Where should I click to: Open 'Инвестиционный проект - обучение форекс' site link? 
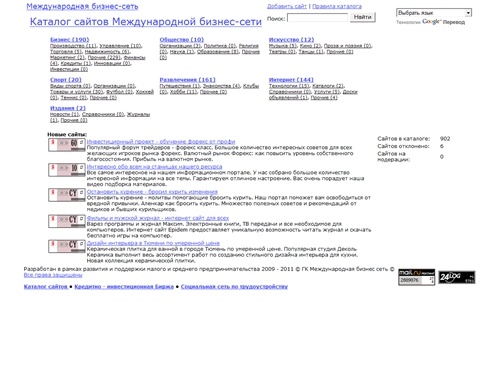point(161,142)
